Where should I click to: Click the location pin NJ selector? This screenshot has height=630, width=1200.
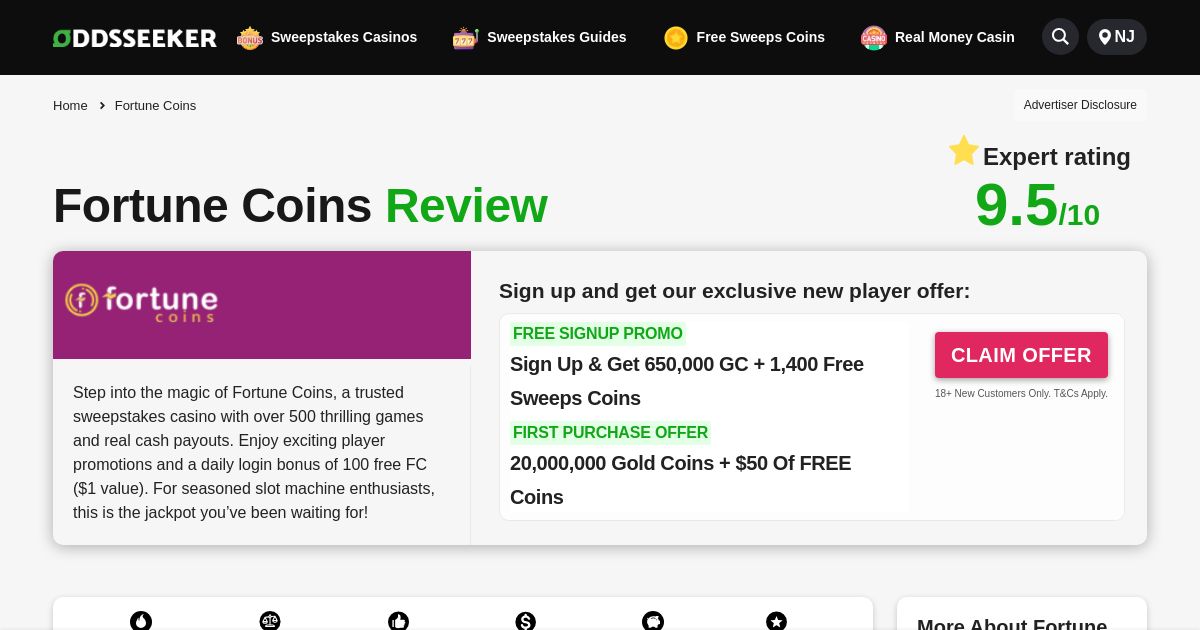point(1116,36)
